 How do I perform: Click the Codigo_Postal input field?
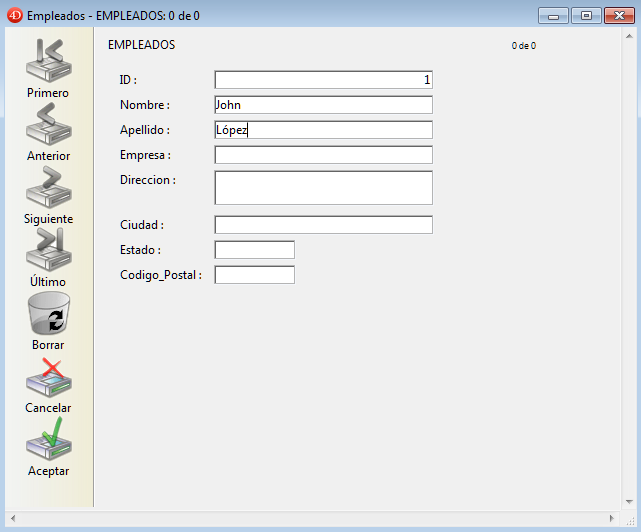pos(254,275)
